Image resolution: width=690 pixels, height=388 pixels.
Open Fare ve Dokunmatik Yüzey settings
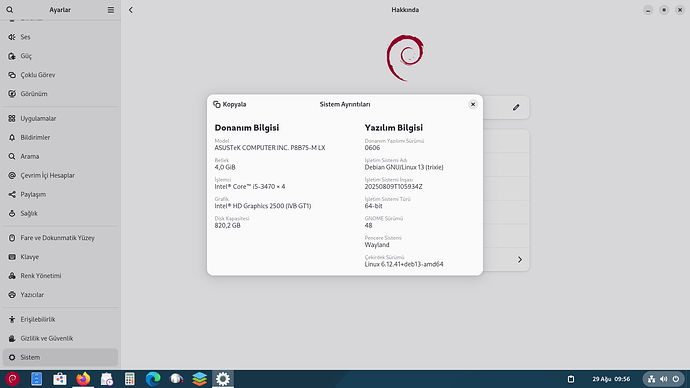[x=60, y=238]
